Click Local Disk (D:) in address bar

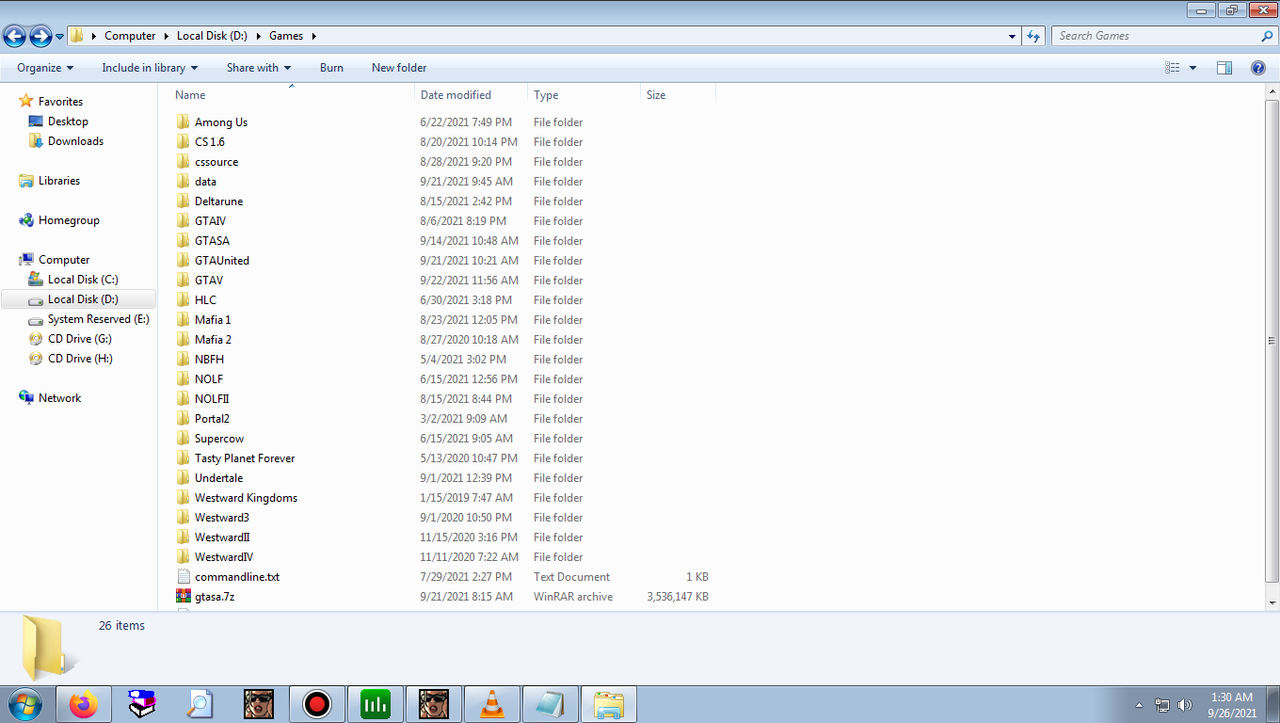[212, 36]
